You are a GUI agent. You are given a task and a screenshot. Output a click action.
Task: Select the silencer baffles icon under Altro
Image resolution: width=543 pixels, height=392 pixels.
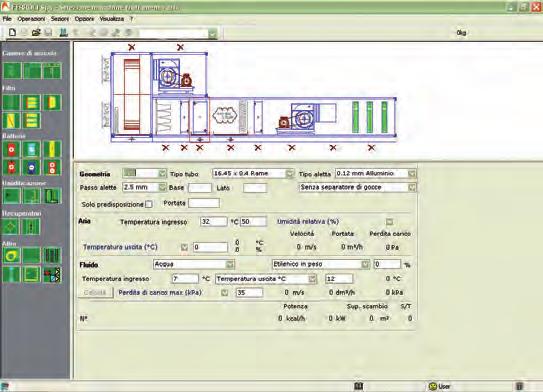(x=52, y=256)
